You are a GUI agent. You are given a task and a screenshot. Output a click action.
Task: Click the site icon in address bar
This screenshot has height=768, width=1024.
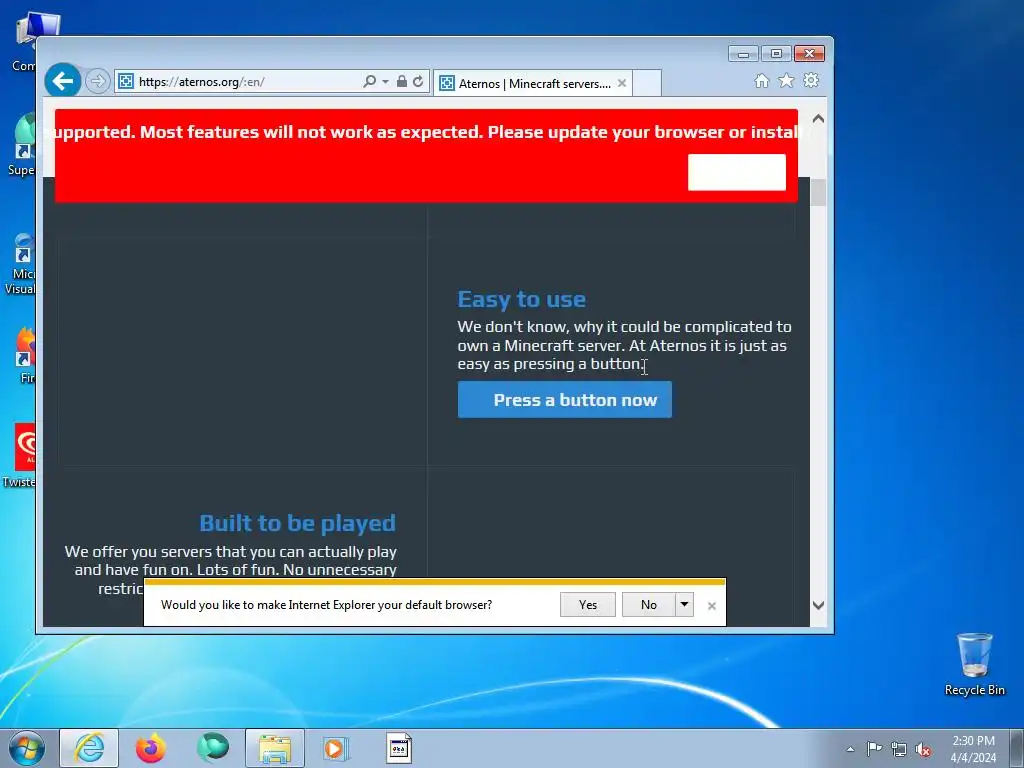126,82
